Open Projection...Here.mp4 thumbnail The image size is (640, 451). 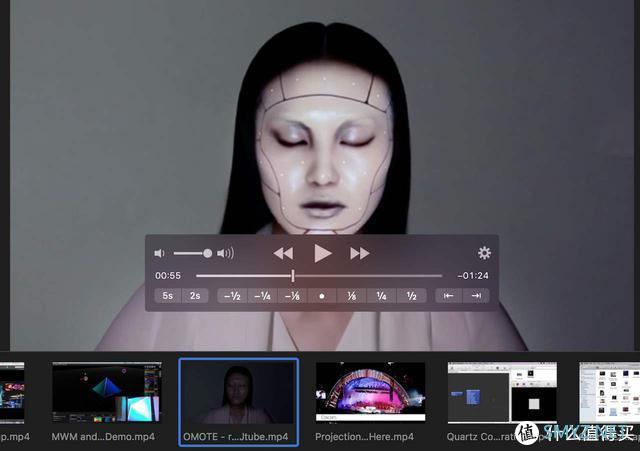coord(370,392)
